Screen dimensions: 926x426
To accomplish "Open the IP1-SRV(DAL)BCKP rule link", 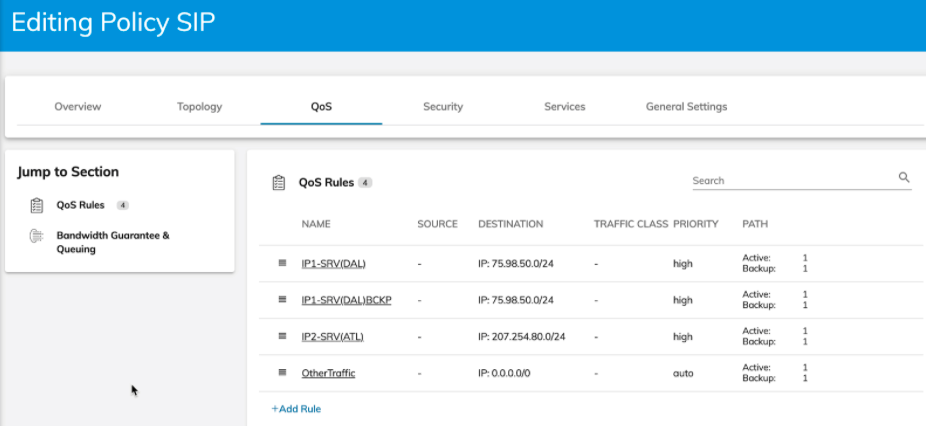I will pyautogui.click(x=347, y=300).
